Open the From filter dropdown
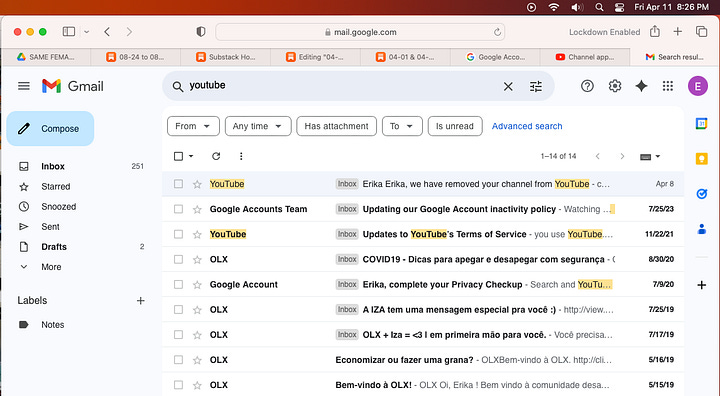 [x=193, y=126]
